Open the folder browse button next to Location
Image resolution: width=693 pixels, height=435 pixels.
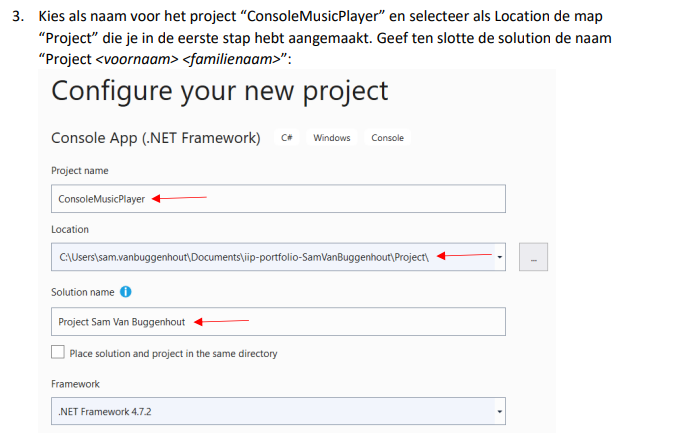pyautogui.click(x=533, y=257)
